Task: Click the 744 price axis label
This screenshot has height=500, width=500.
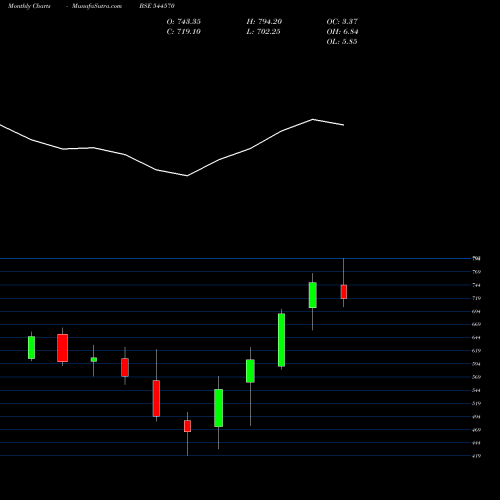Action: coord(477,285)
